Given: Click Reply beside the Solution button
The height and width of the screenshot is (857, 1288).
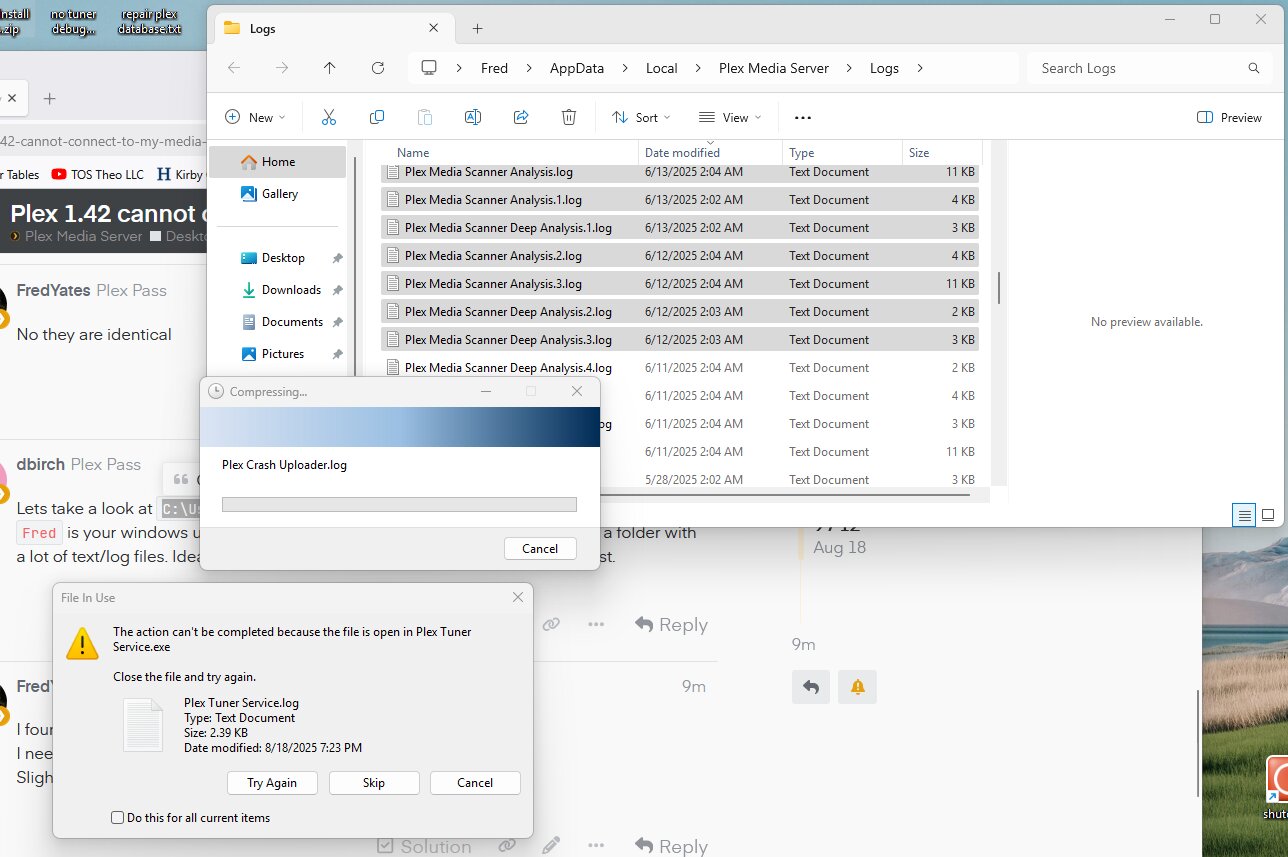Looking at the screenshot, I should [x=671, y=846].
